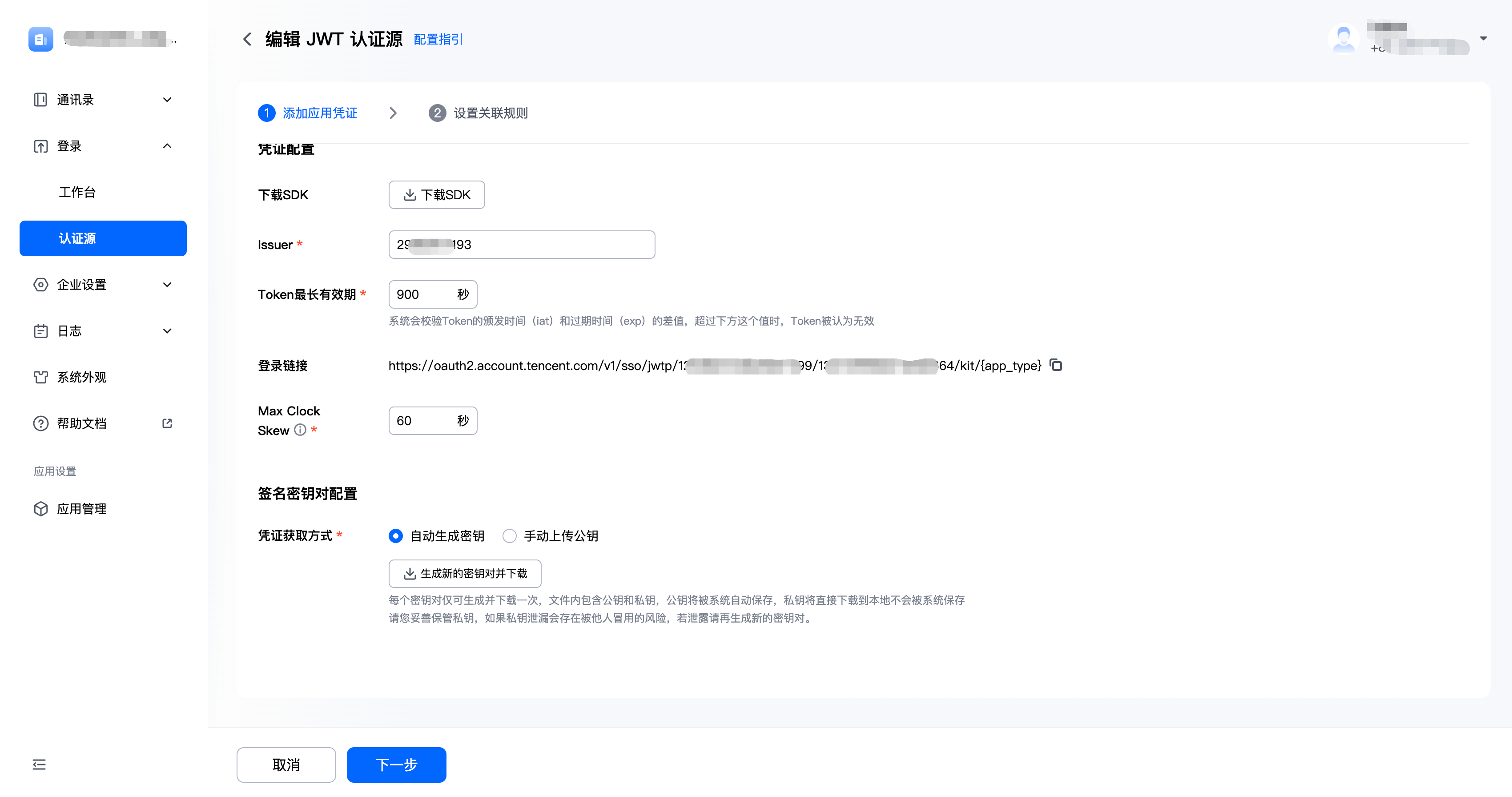Click the 应用管理 cube icon in sidebar
Image resolution: width=1512 pixels, height=797 pixels.
(x=40, y=509)
